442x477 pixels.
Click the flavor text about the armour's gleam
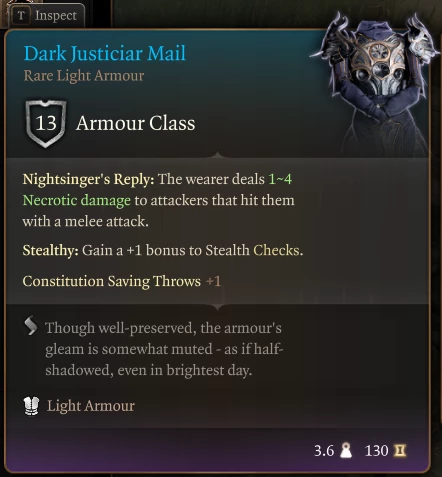click(164, 349)
